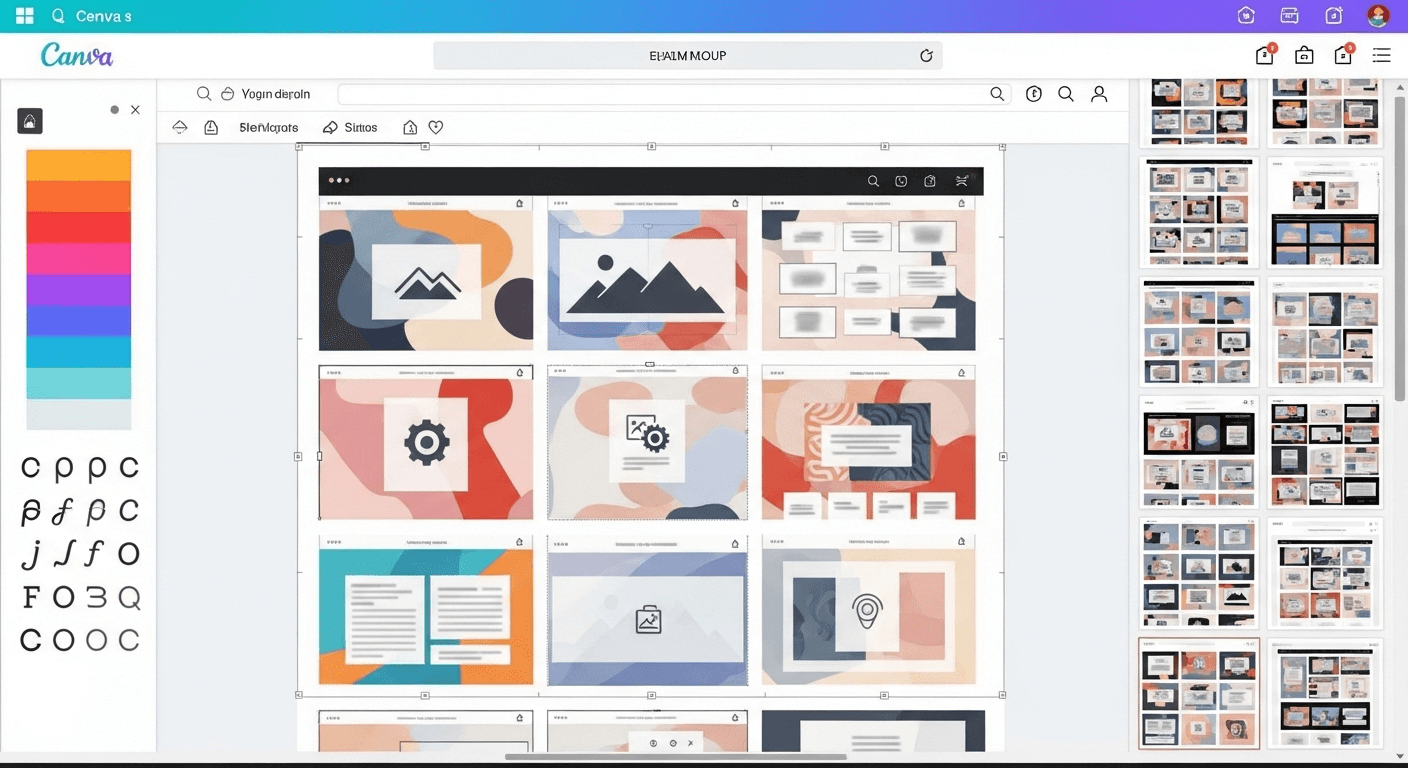Expand the three-dots menu in the dark canvas header
Viewport: 1408px width, 768px height.
click(339, 181)
